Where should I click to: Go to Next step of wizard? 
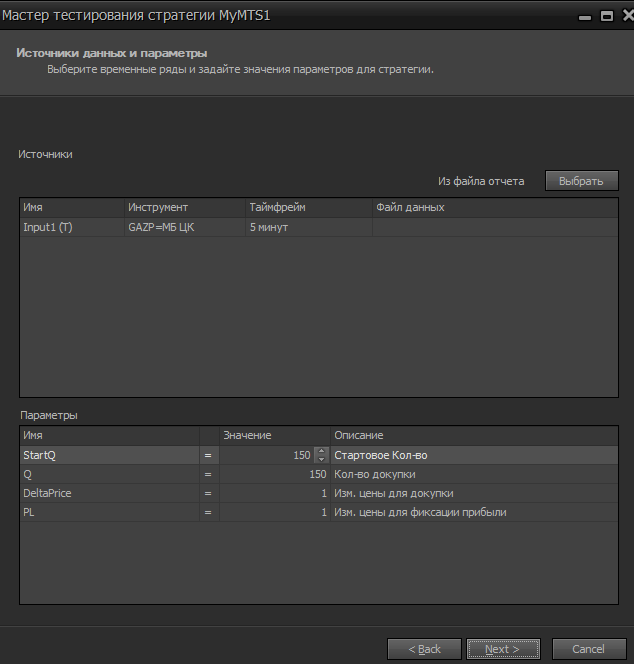pyautogui.click(x=503, y=649)
